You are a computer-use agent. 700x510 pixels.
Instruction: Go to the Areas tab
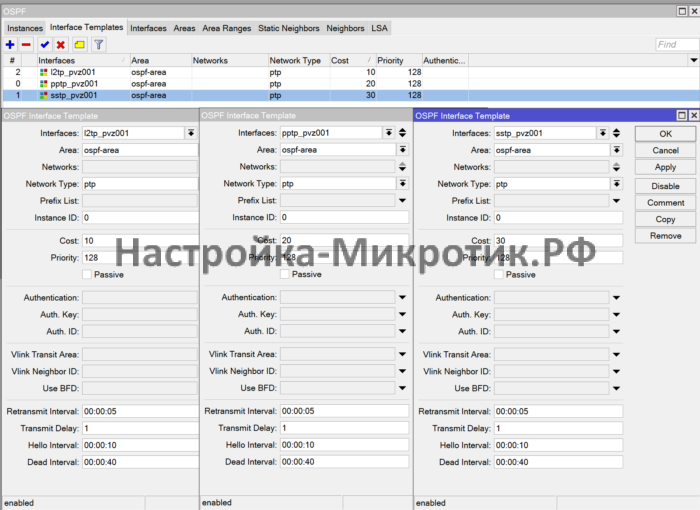(x=184, y=28)
